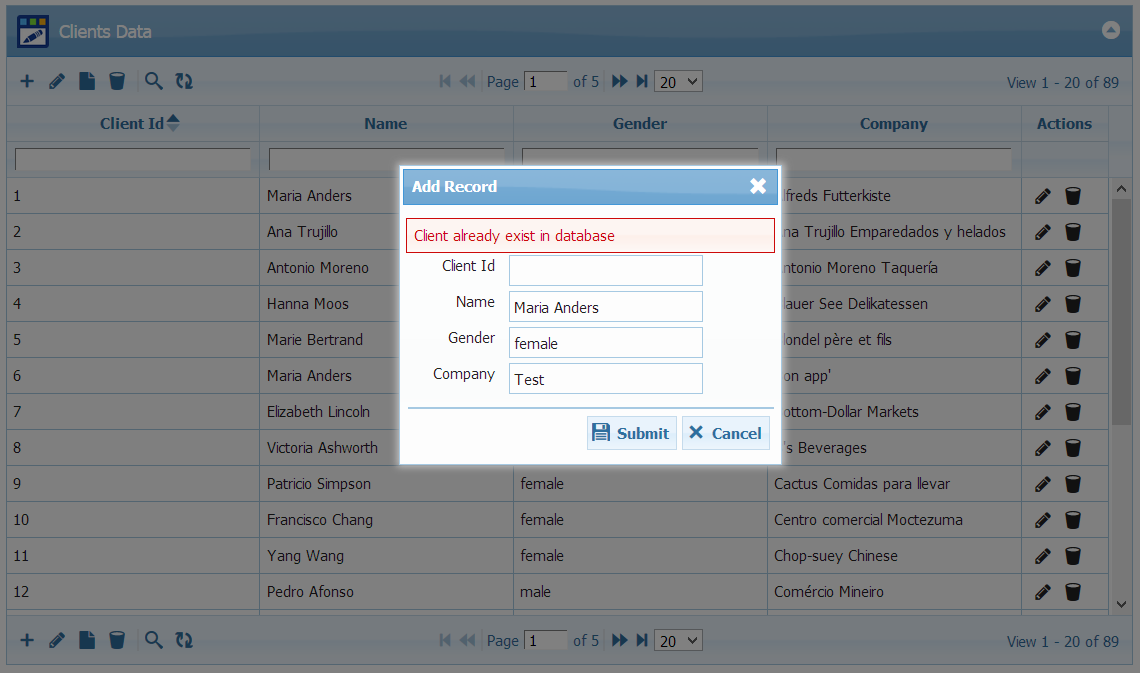Sort by Client Id column header
The width and height of the screenshot is (1140, 673).
tap(132, 124)
